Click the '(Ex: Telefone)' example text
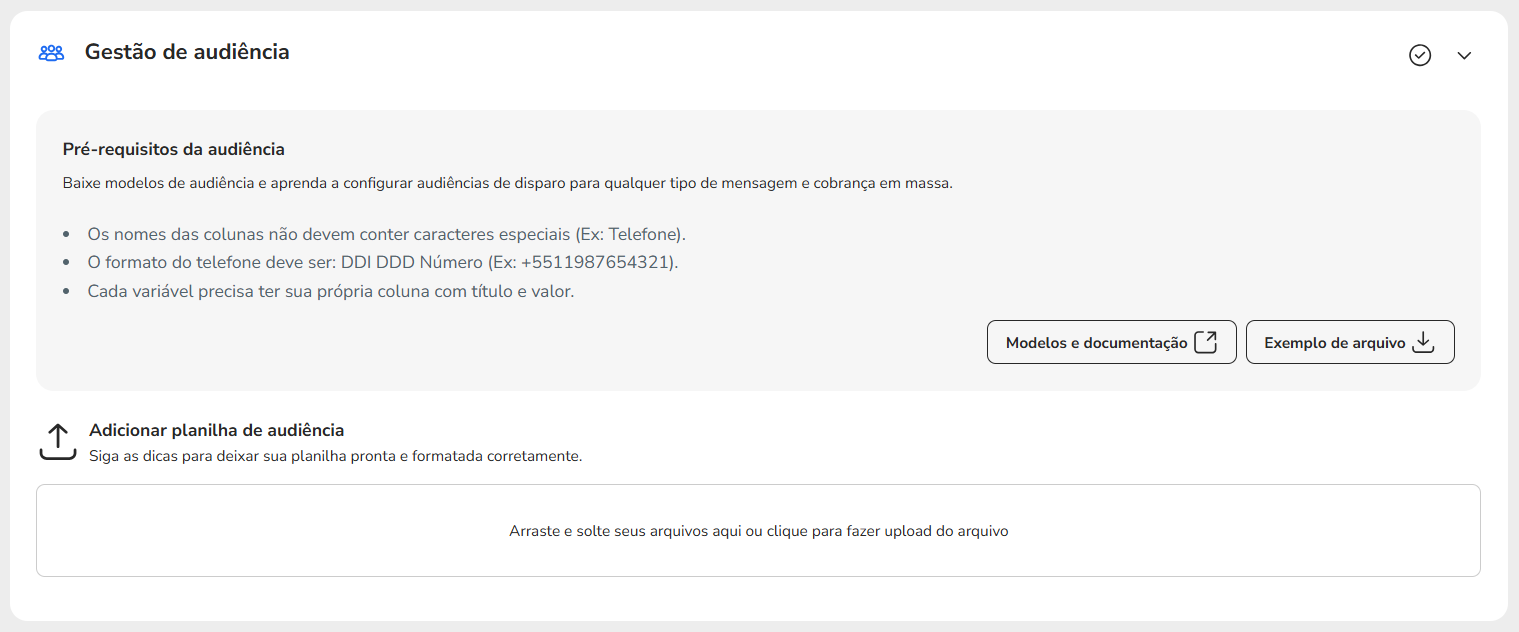This screenshot has height=632, width=1519. coord(630,234)
